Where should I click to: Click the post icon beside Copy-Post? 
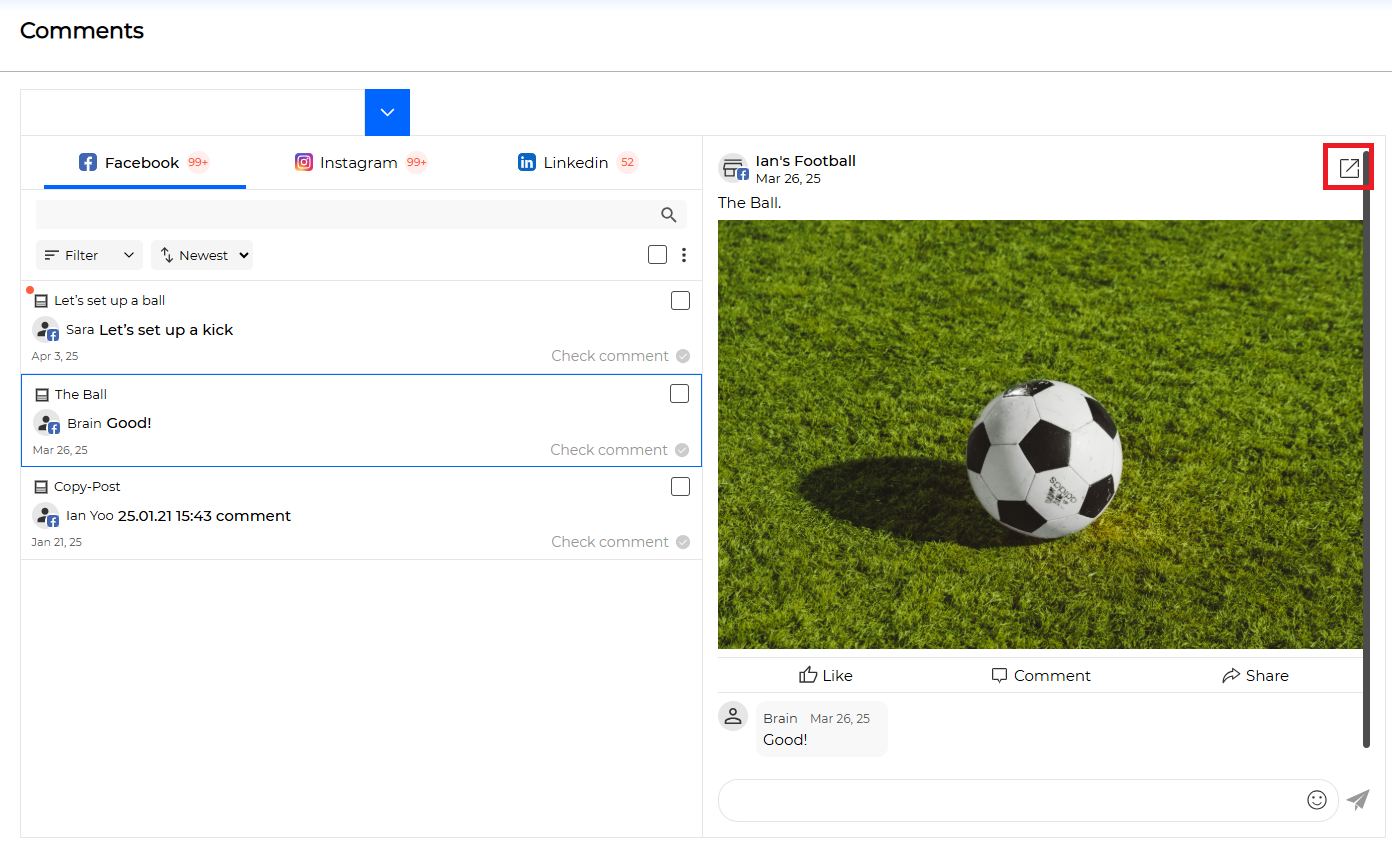tap(41, 487)
